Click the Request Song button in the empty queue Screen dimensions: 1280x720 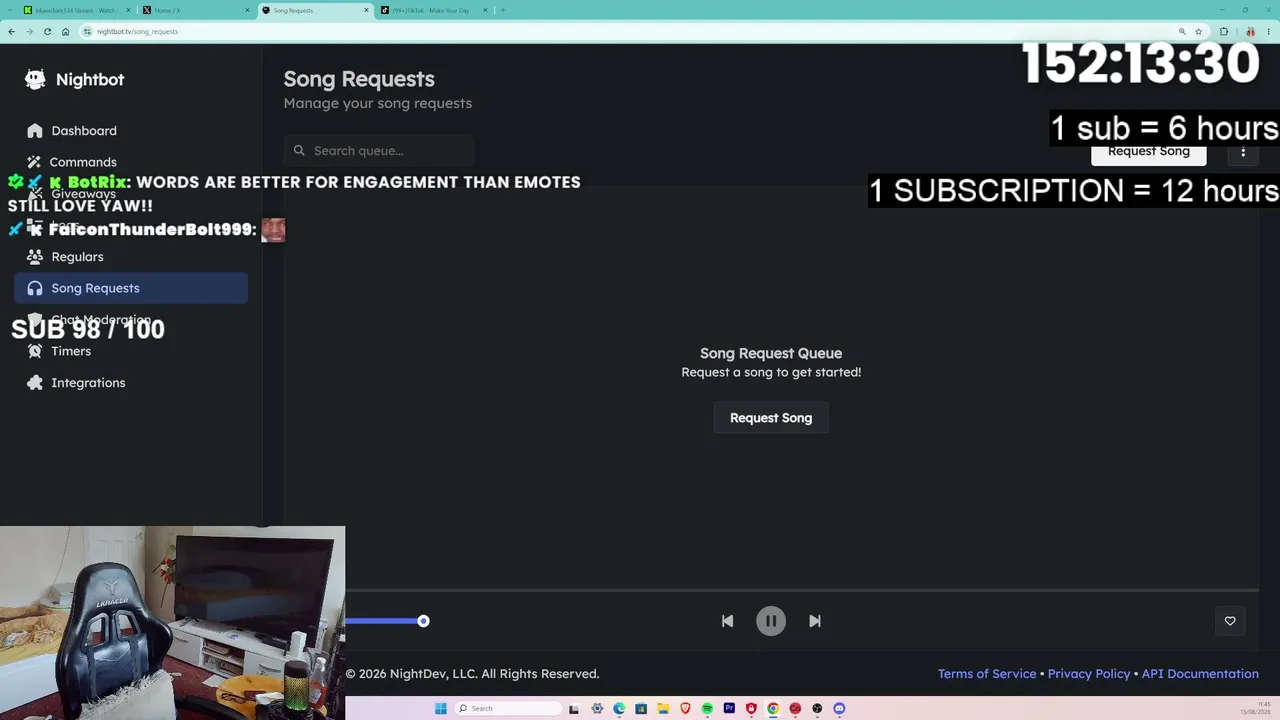point(771,418)
